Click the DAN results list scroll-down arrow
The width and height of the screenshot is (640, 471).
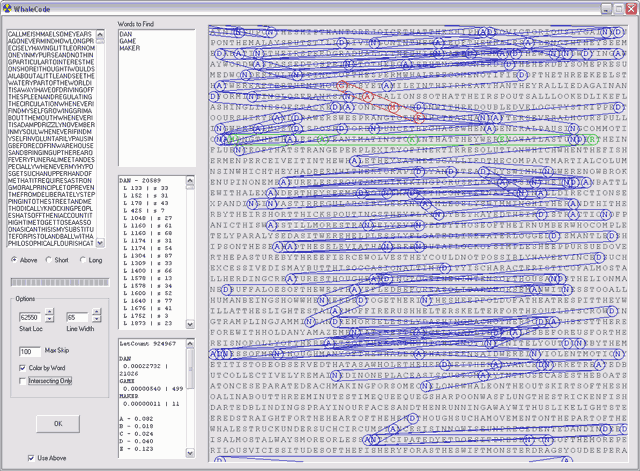click(190, 324)
